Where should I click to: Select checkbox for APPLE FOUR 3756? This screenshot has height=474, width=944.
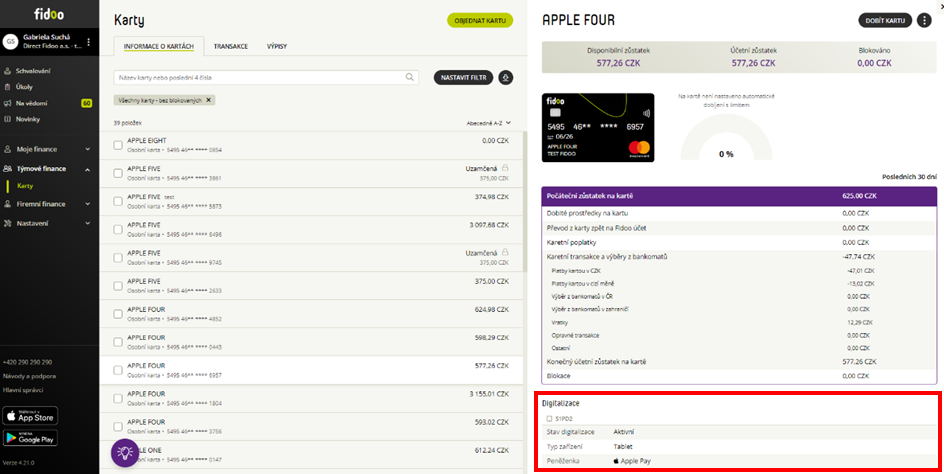(x=118, y=426)
